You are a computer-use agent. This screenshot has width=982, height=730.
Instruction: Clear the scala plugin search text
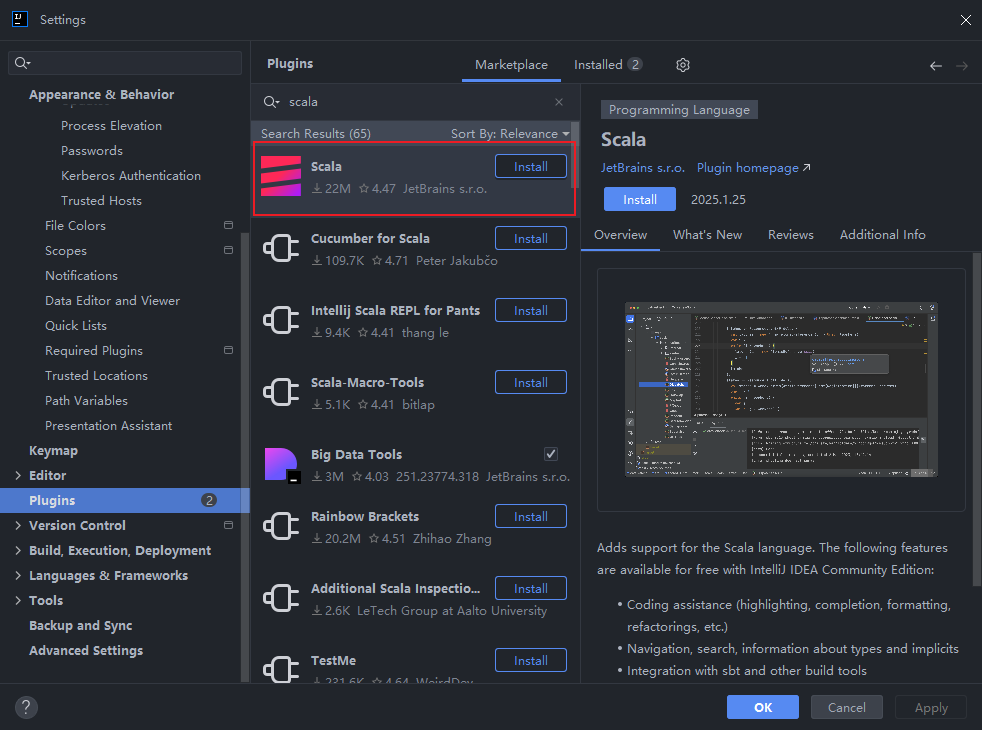(x=559, y=101)
